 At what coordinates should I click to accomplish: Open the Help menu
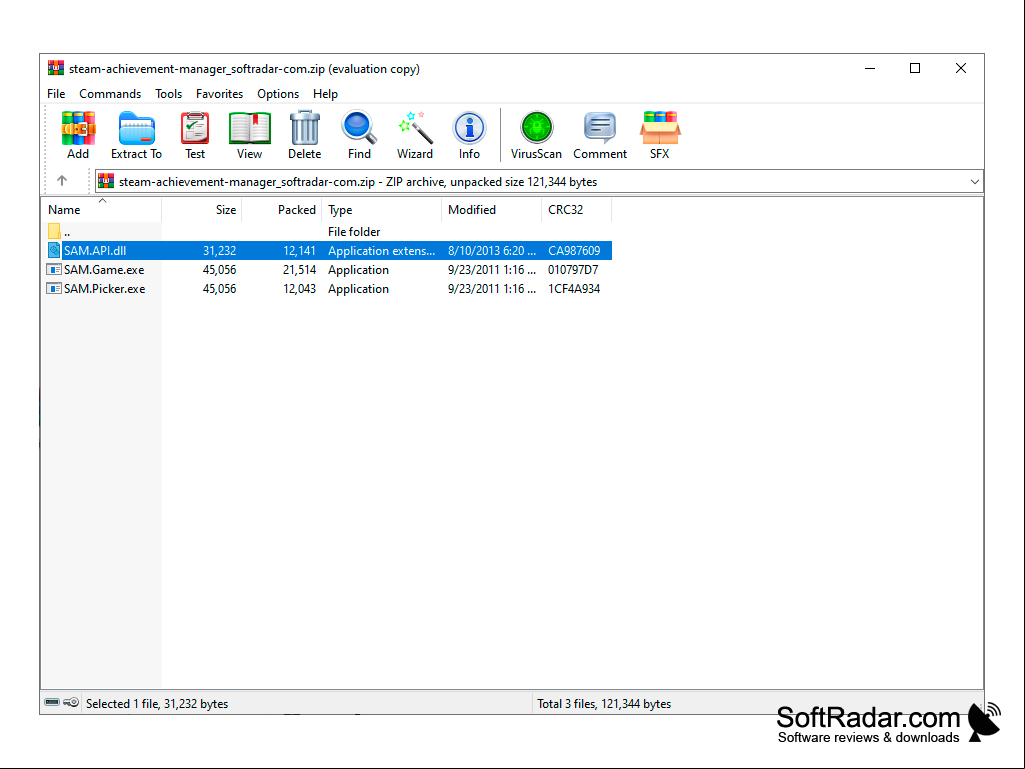pyautogui.click(x=326, y=94)
